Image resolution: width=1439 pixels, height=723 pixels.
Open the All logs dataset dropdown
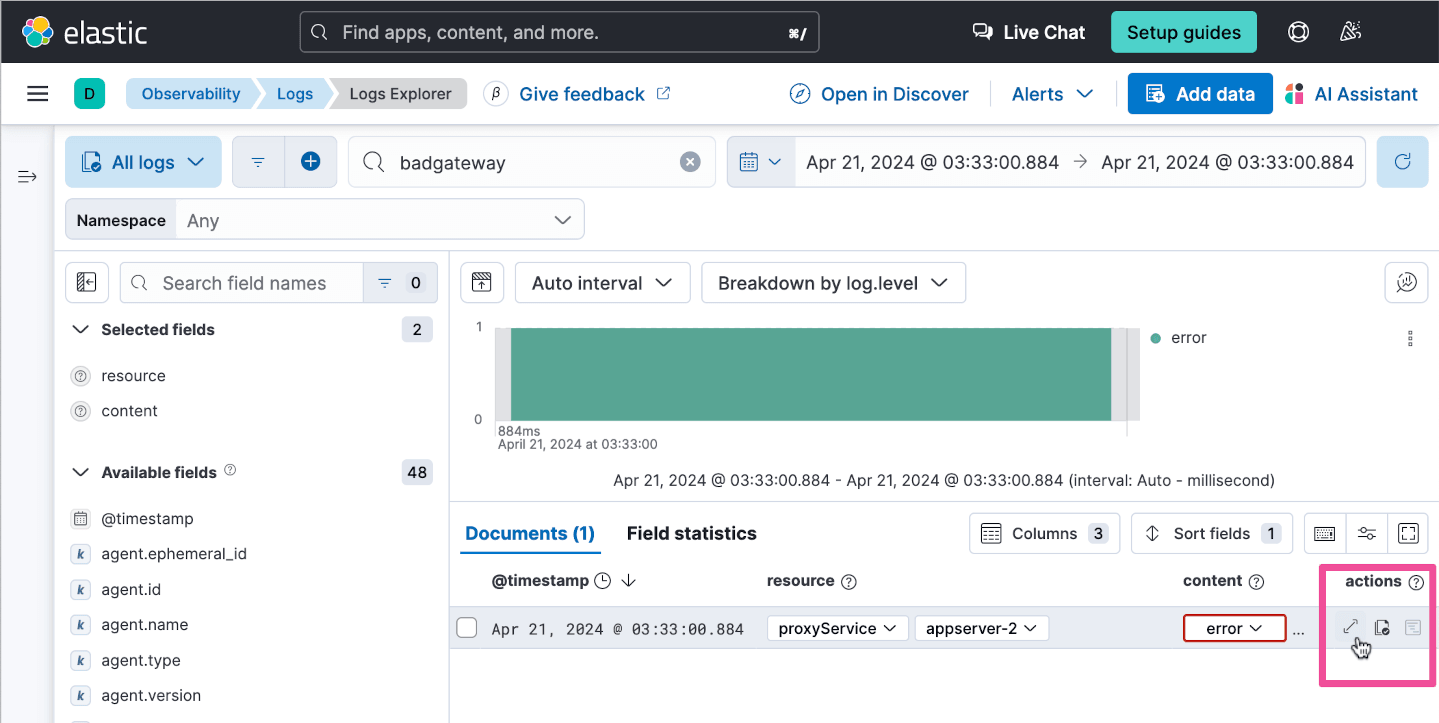pos(143,162)
